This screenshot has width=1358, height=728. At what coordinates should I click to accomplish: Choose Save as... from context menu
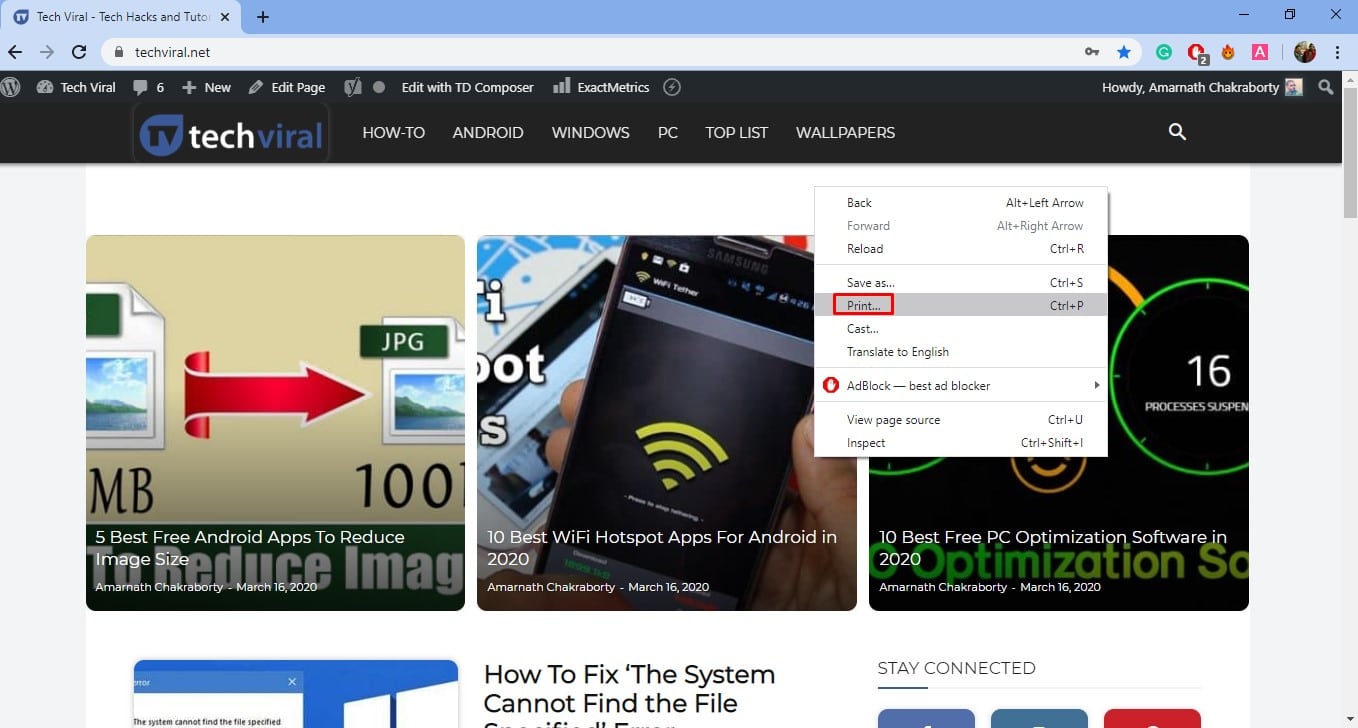960,283
